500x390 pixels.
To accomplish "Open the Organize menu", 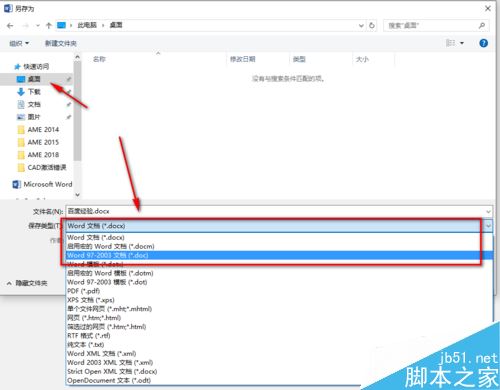I will tap(19, 43).
